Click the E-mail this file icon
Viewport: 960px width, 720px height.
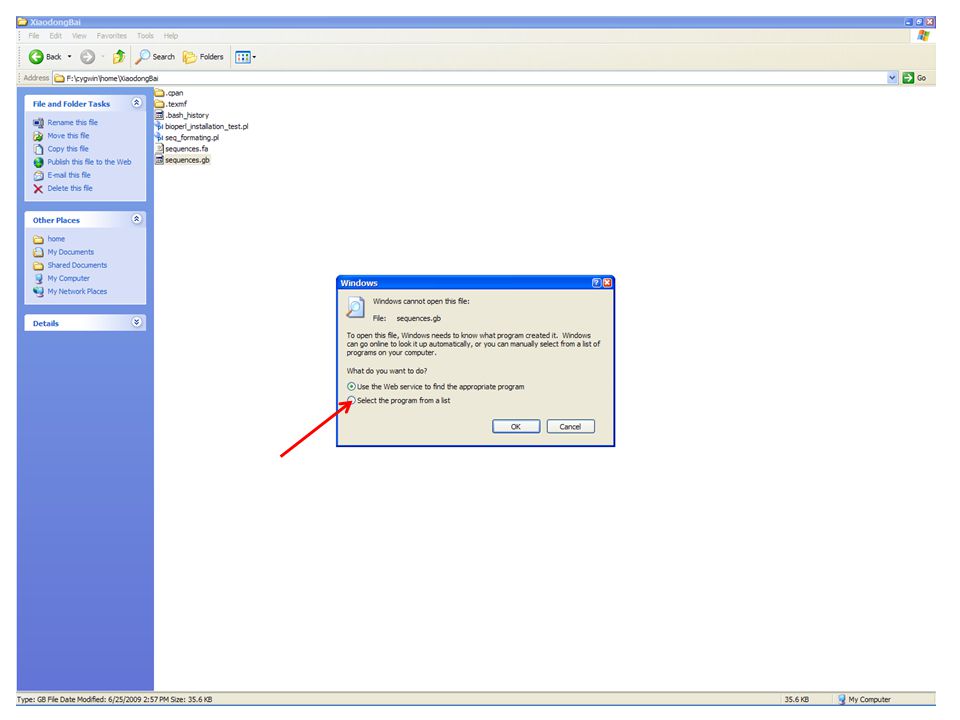38,175
